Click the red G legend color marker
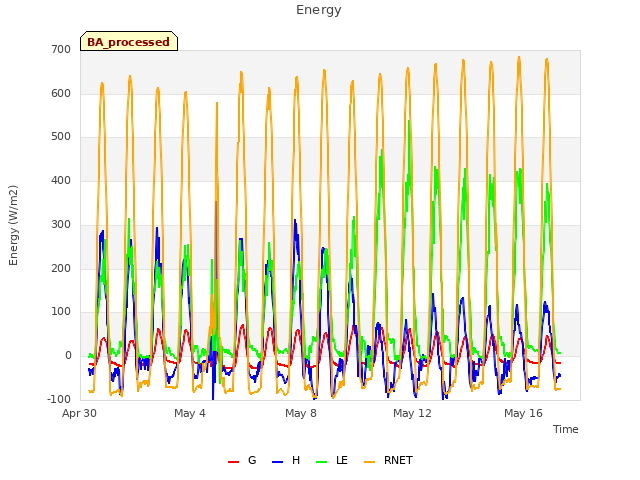The image size is (640, 480). tap(233, 462)
